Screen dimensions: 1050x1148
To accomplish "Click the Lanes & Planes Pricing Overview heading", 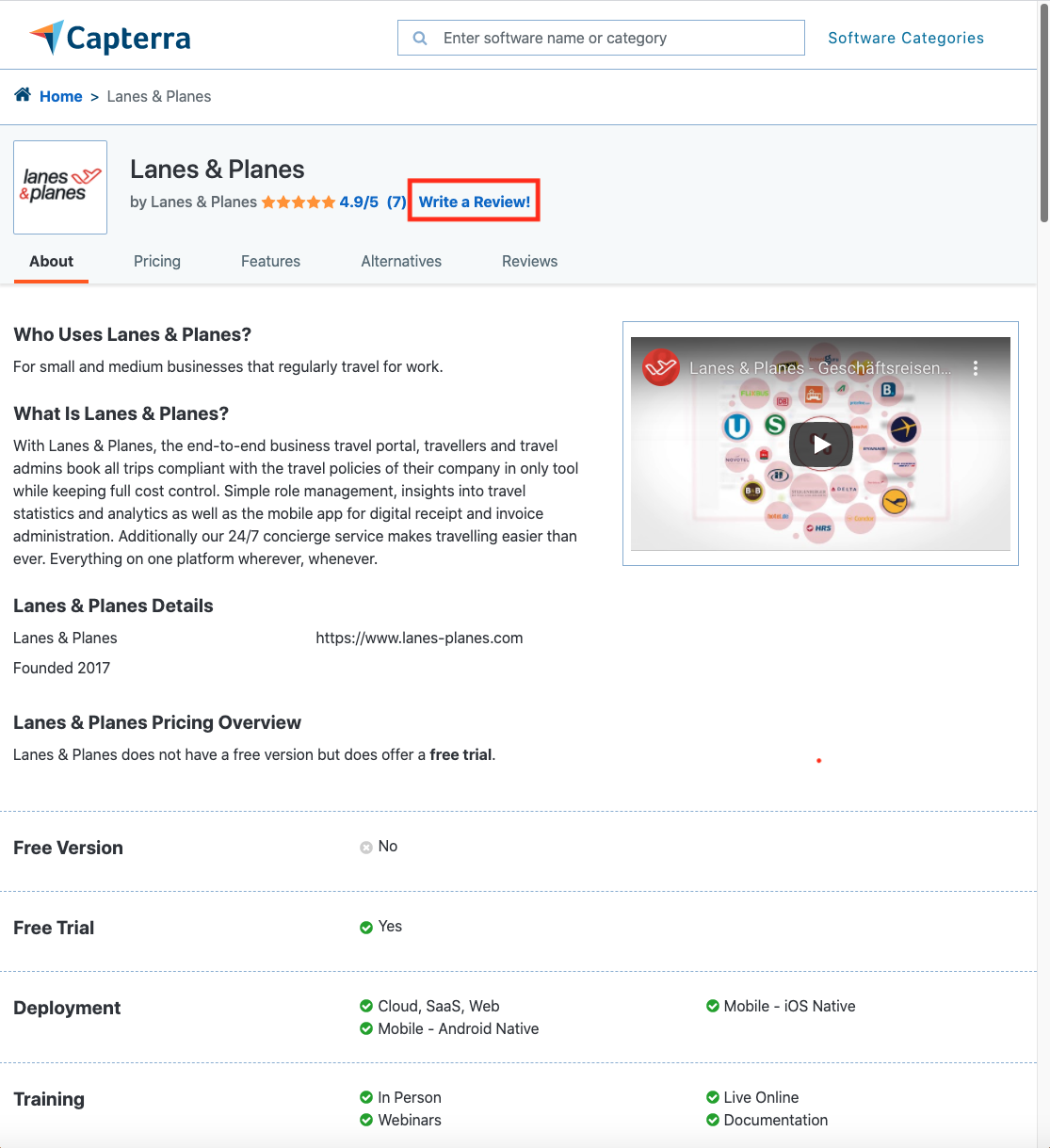I will pos(157,722).
